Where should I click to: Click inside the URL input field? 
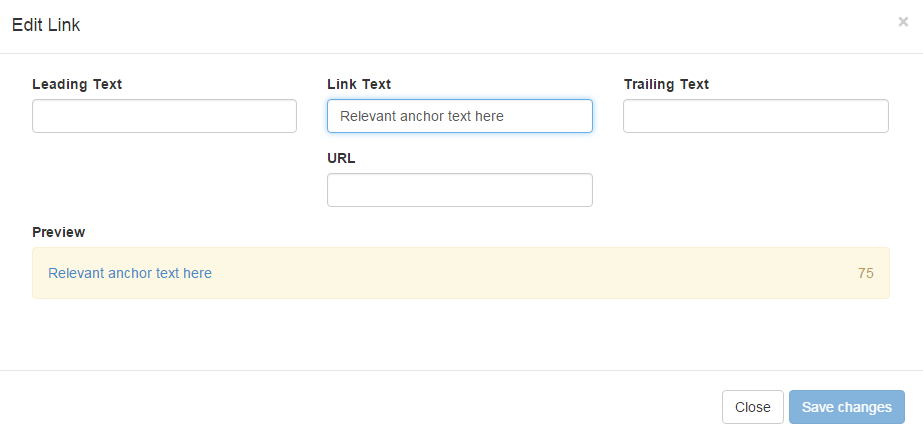460,190
